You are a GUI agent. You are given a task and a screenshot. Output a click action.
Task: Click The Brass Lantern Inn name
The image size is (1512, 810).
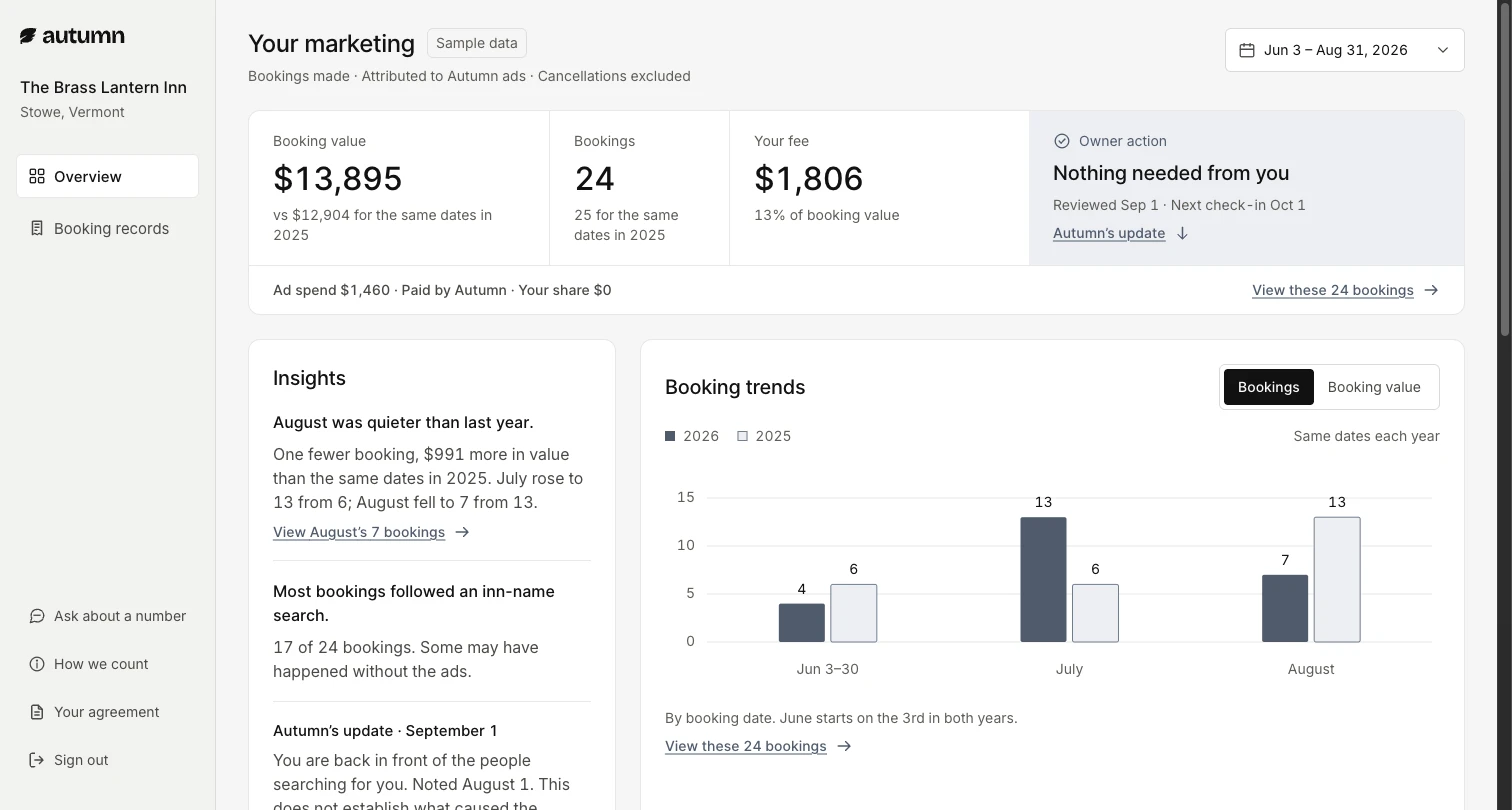104,87
